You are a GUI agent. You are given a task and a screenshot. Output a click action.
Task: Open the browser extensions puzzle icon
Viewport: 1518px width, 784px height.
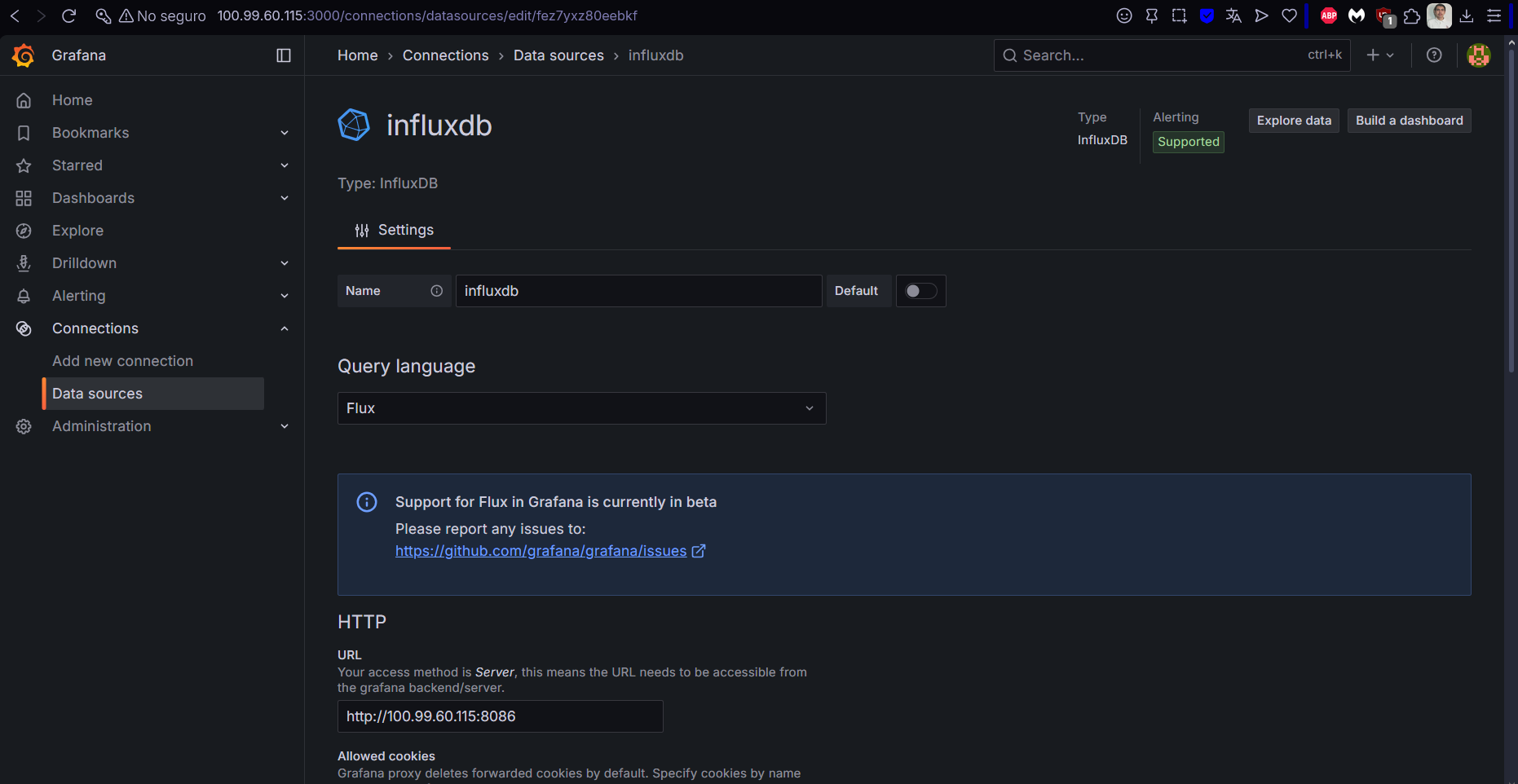coord(1412,15)
